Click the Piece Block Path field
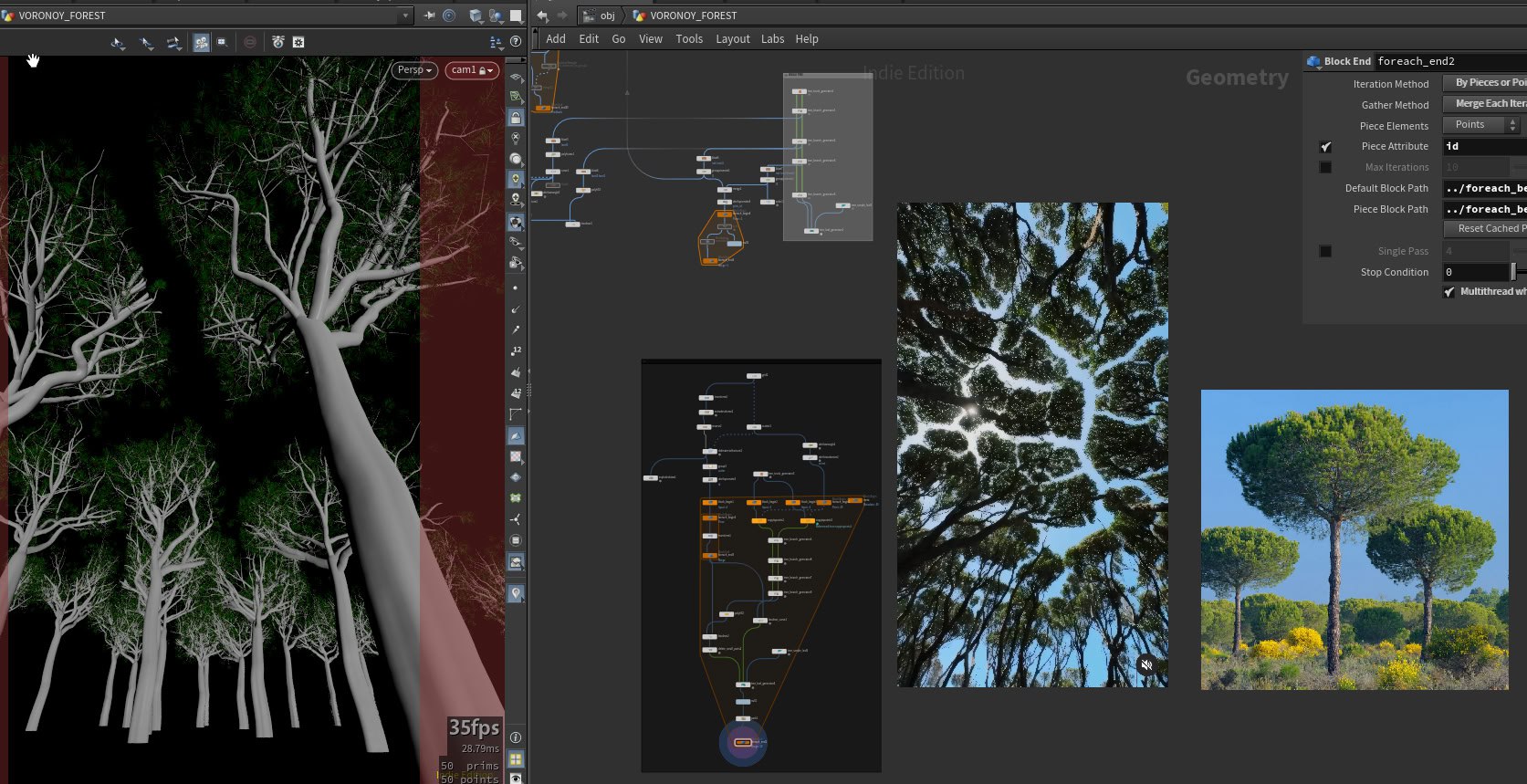This screenshot has height=784, width=1527. pyautogui.click(x=1485, y=209)
